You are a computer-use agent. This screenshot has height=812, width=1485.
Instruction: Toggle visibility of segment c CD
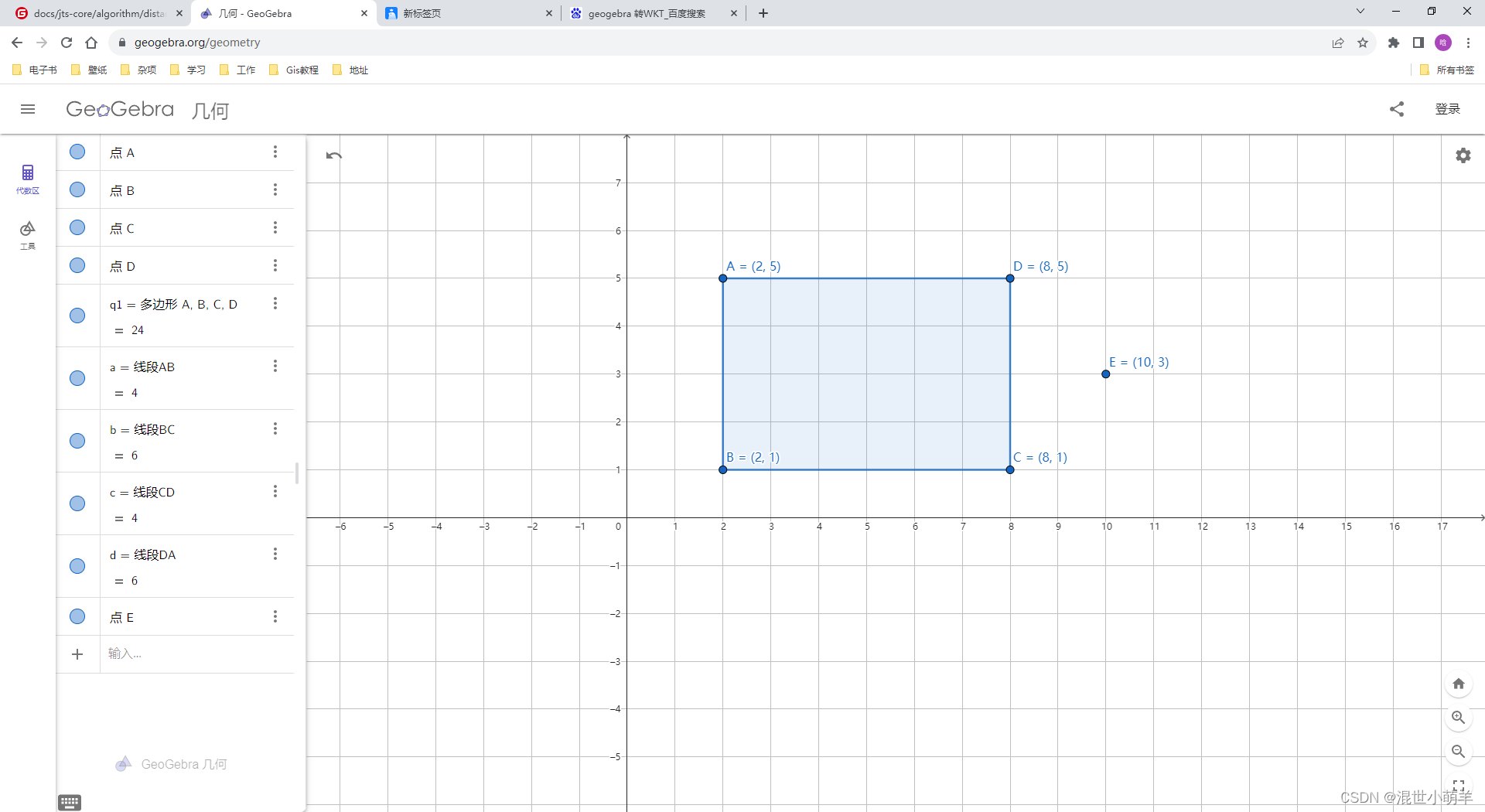click(77, 503)
